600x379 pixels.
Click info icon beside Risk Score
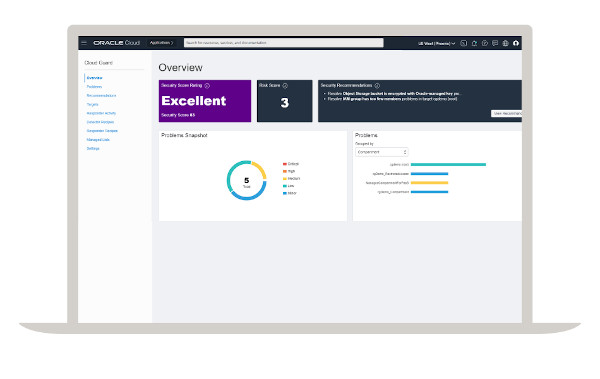285,86
